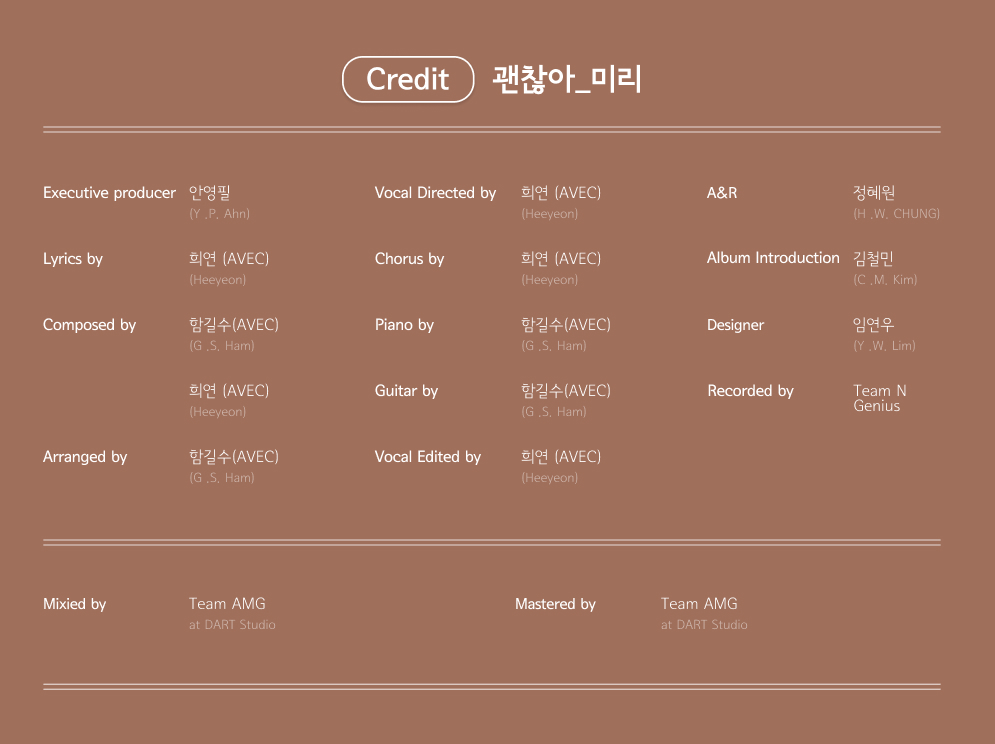Click the Chorus by label
This screenshot has width=995, height=744.
pyautogui.click(x=409, y=259)
